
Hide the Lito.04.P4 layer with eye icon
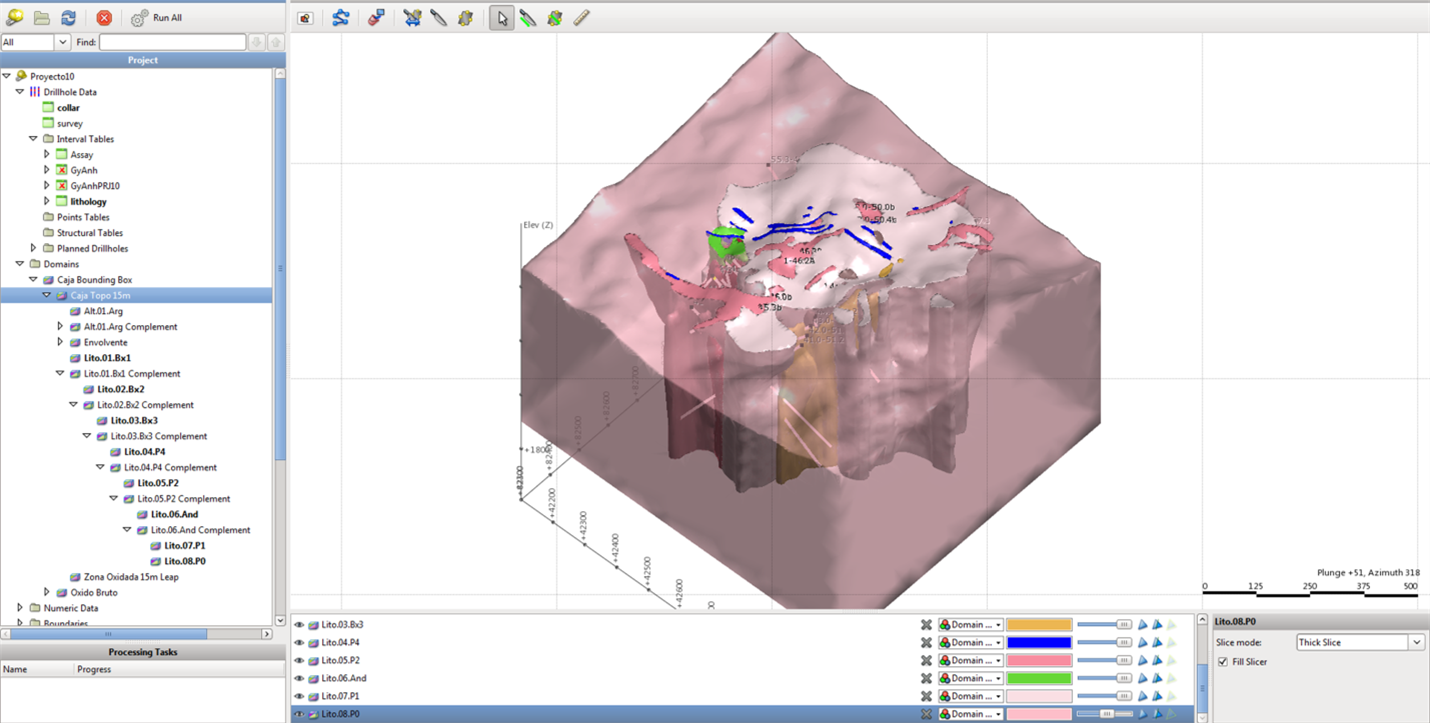tap(299, 643)
